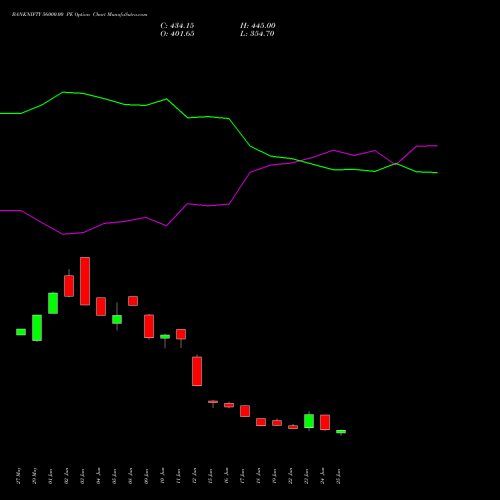
Task: Select the low value L: 354.70
Action: [257, 34]
